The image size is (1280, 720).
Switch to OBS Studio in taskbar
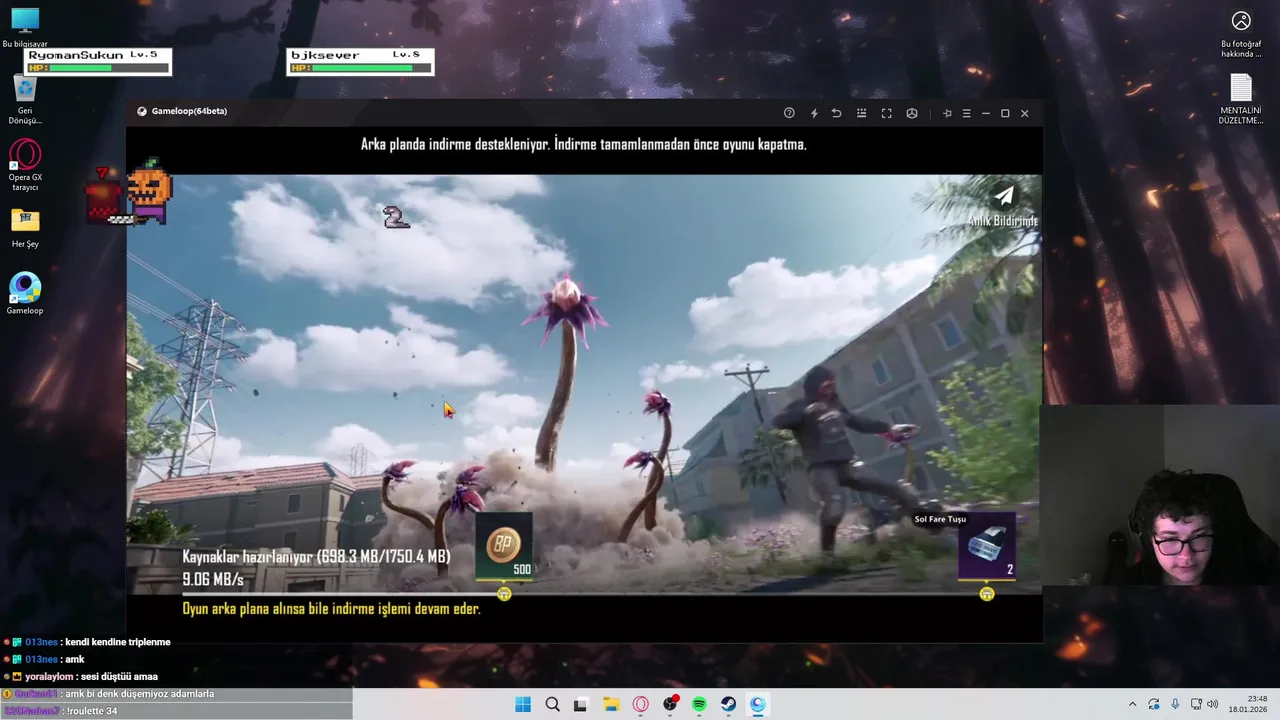point(670,704)
